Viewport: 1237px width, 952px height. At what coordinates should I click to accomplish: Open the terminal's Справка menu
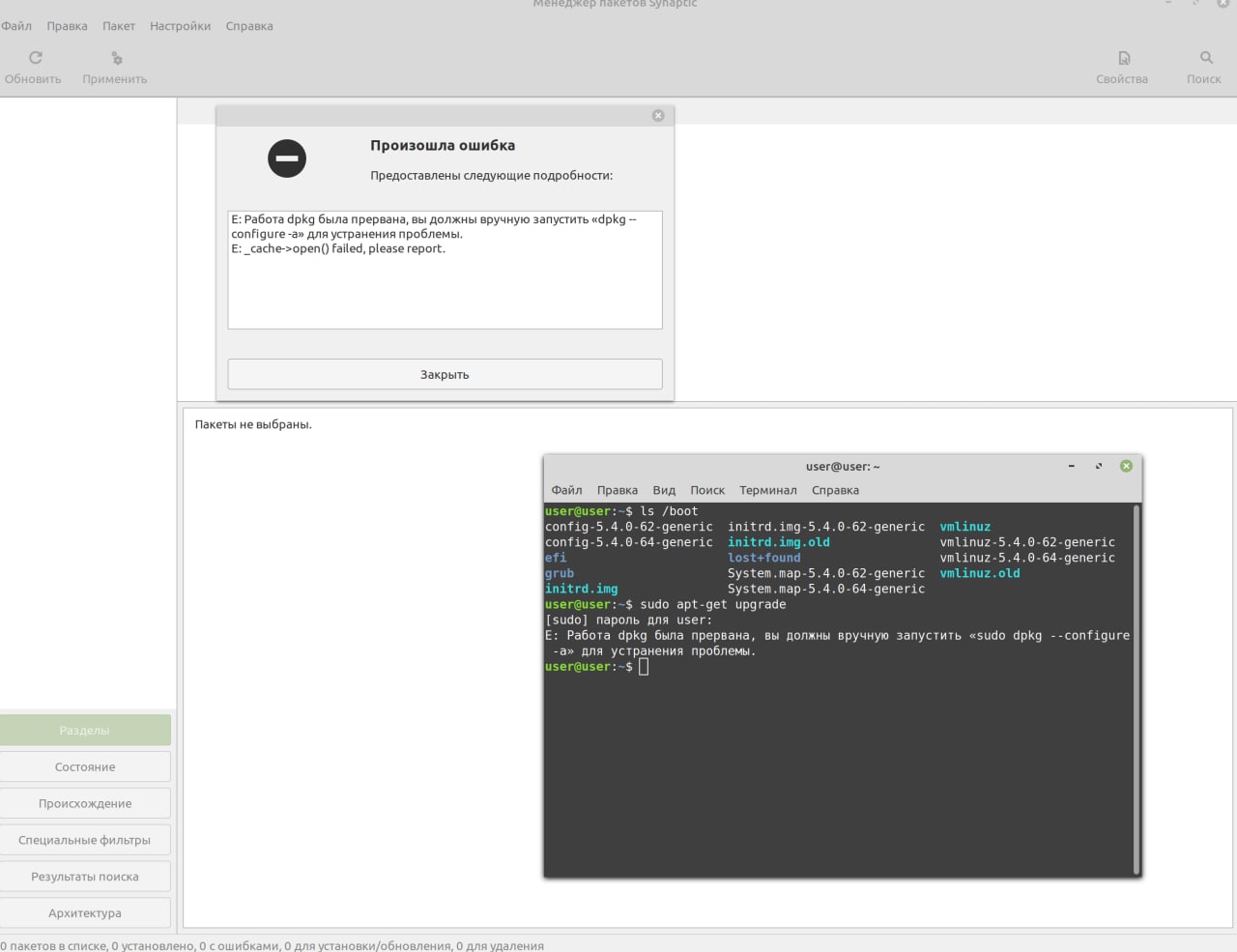pyautogui.click(x=835, y=490)
